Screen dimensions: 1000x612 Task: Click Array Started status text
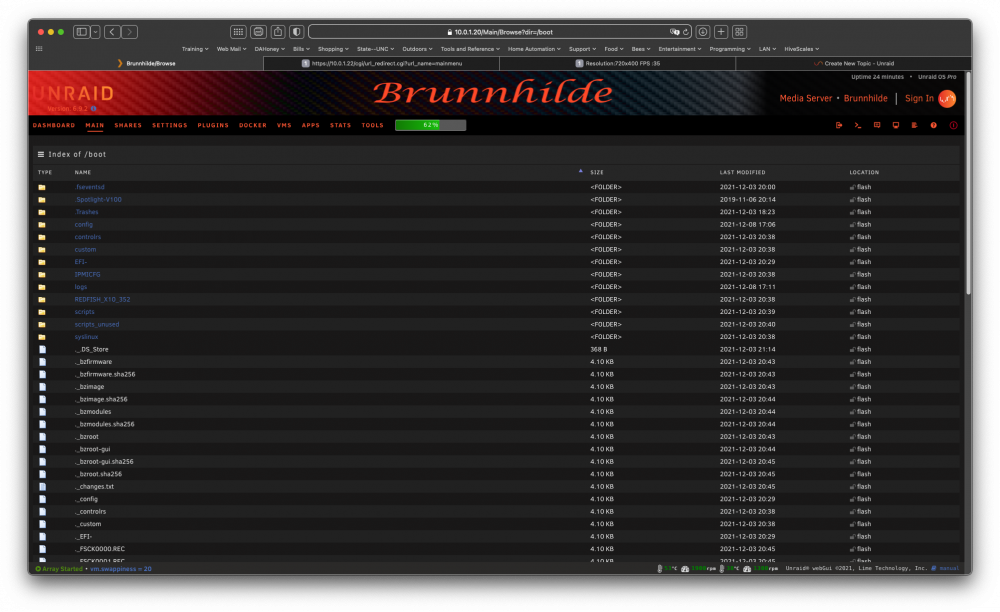(62, 569)
